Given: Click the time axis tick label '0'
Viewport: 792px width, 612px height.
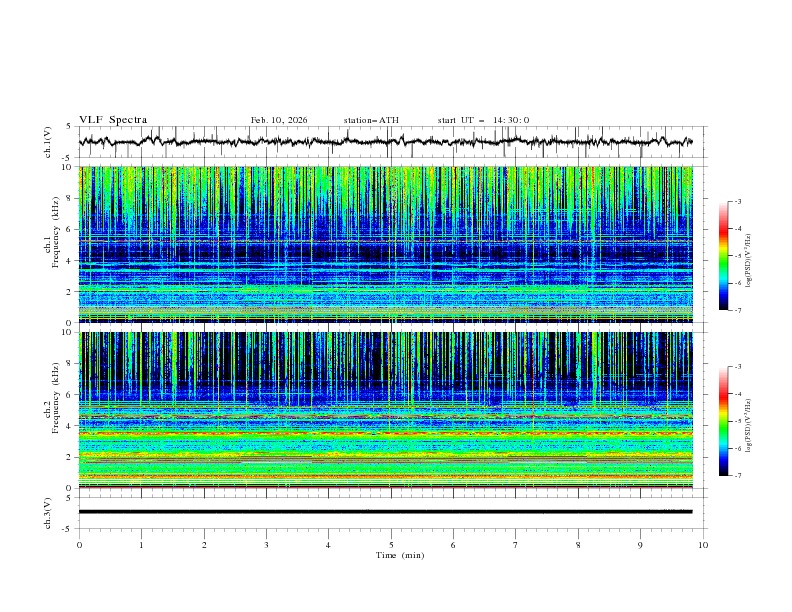Looking at the screenshot, I should [79, 545].
